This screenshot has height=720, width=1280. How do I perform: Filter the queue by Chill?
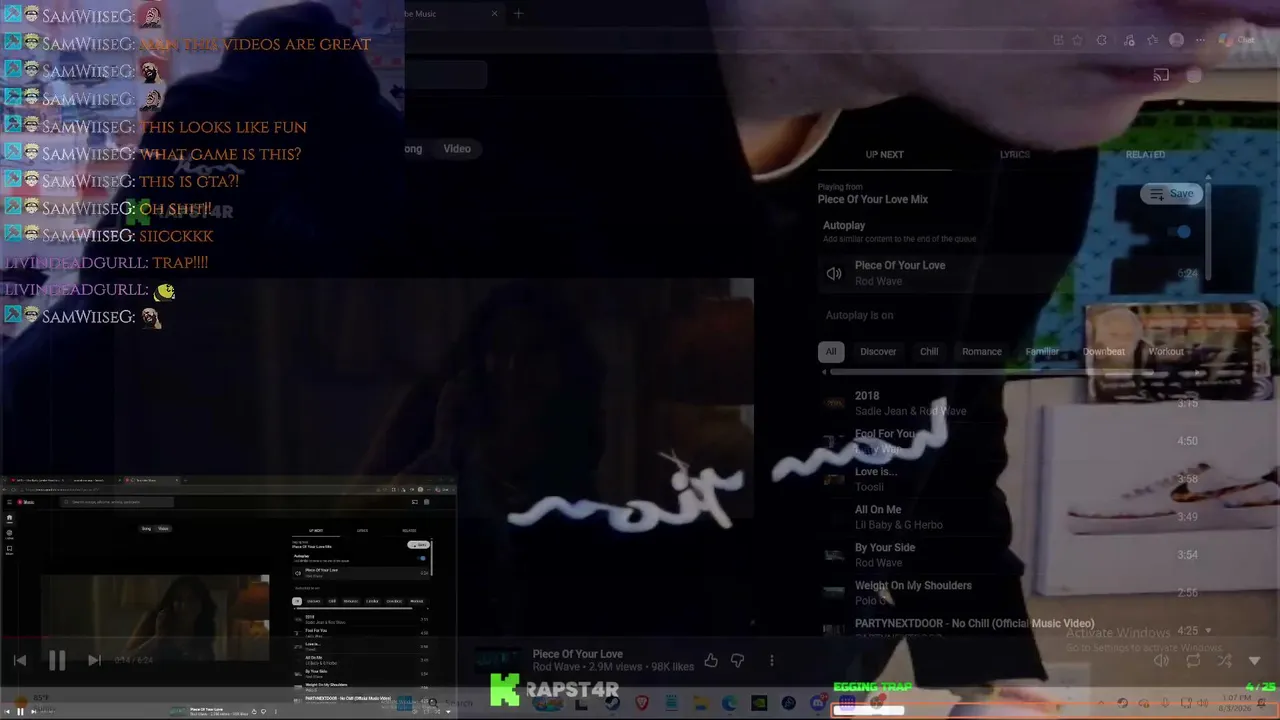[929, 352]
